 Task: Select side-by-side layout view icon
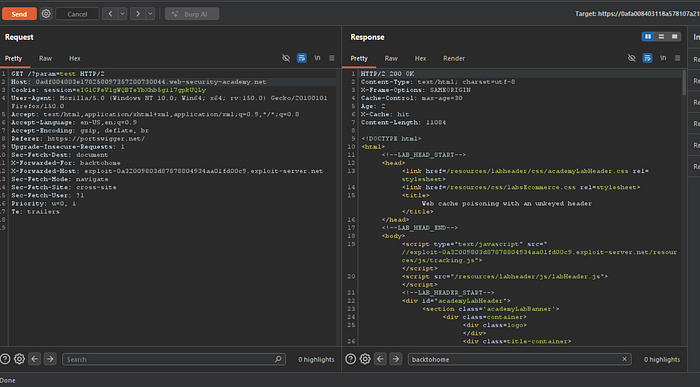[x=648, y=37]
